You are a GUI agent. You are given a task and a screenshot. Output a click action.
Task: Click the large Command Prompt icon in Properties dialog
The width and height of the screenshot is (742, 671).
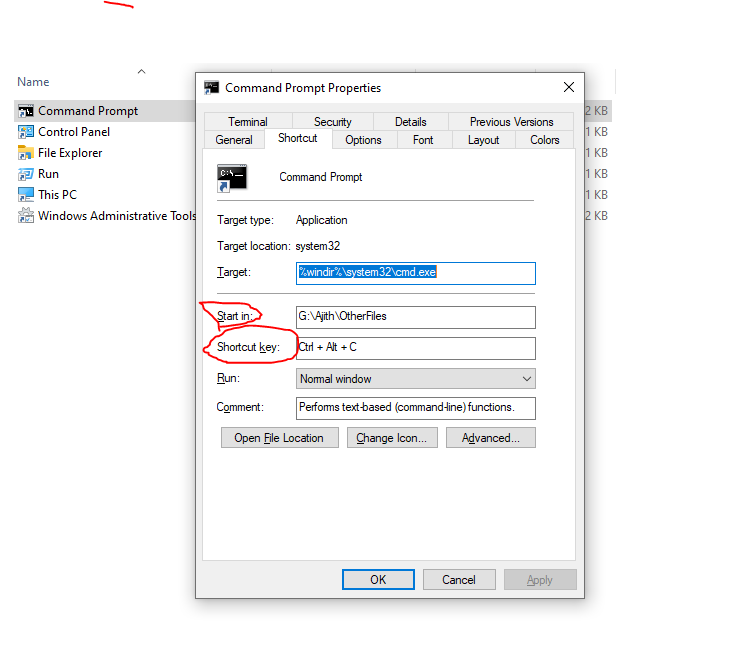click(x=232, y=178)
